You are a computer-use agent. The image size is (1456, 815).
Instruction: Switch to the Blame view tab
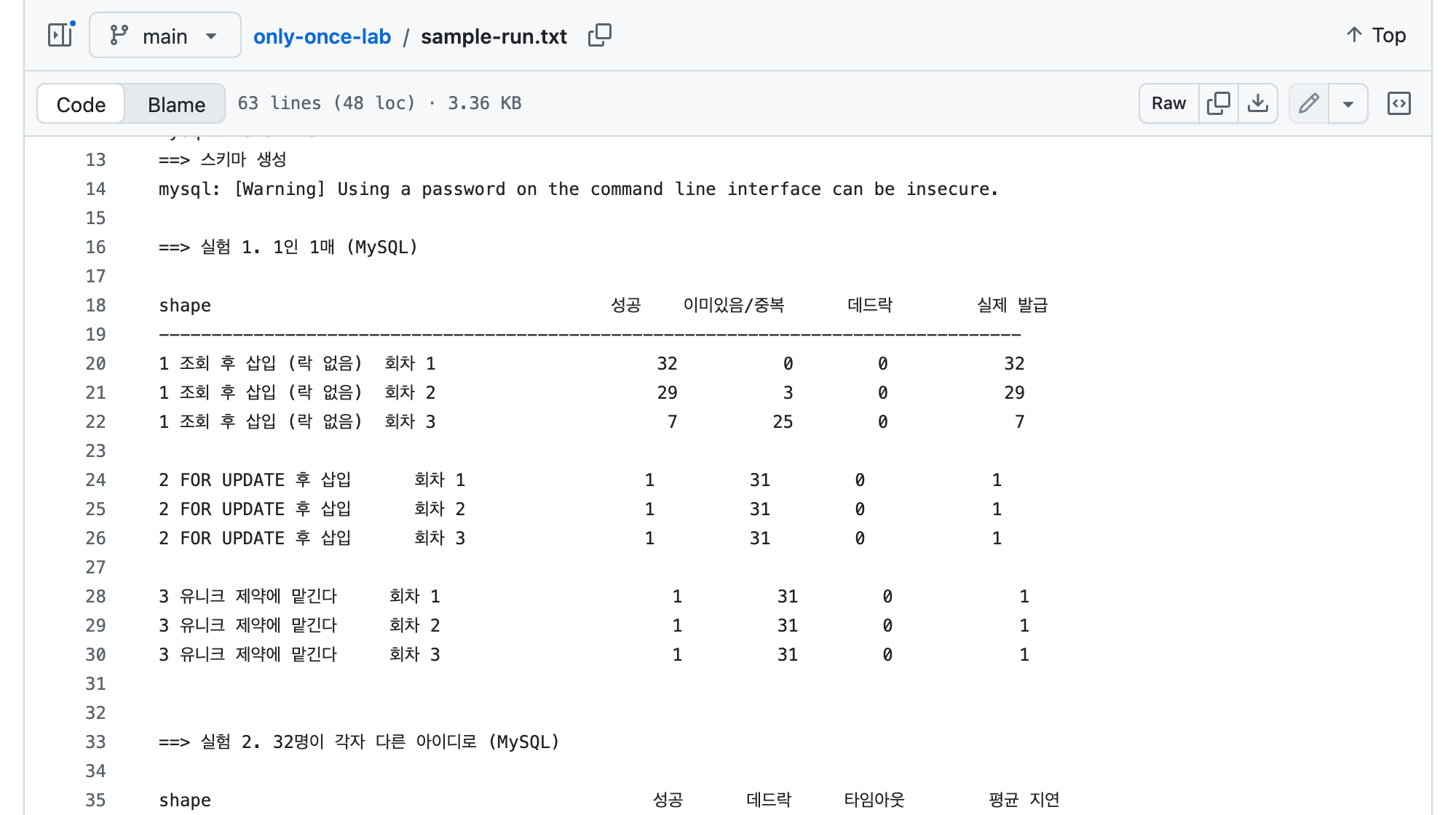coord(176,104)
